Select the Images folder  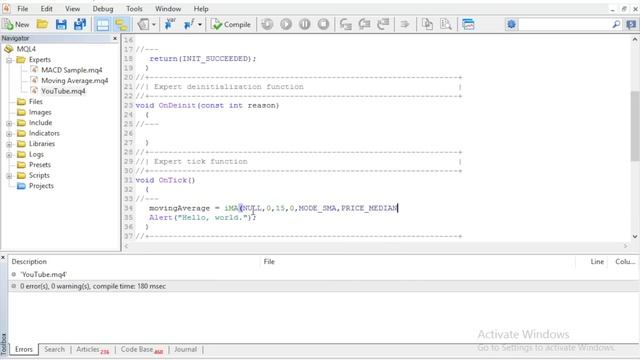click(40, 112)
